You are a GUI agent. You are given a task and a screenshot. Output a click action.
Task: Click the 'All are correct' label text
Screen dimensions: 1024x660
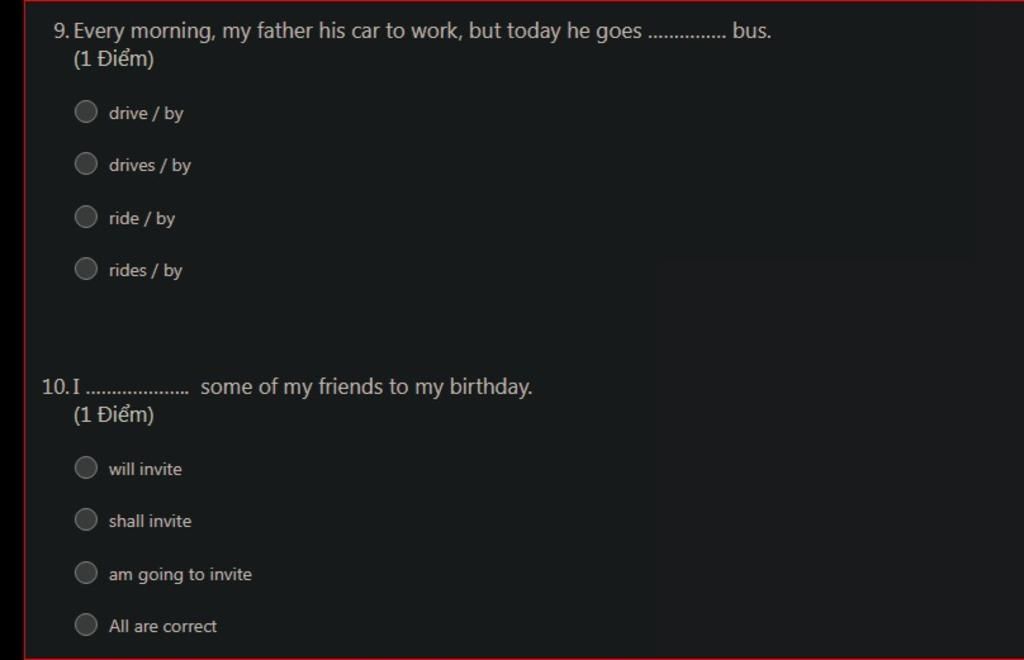tap(163, 626)
